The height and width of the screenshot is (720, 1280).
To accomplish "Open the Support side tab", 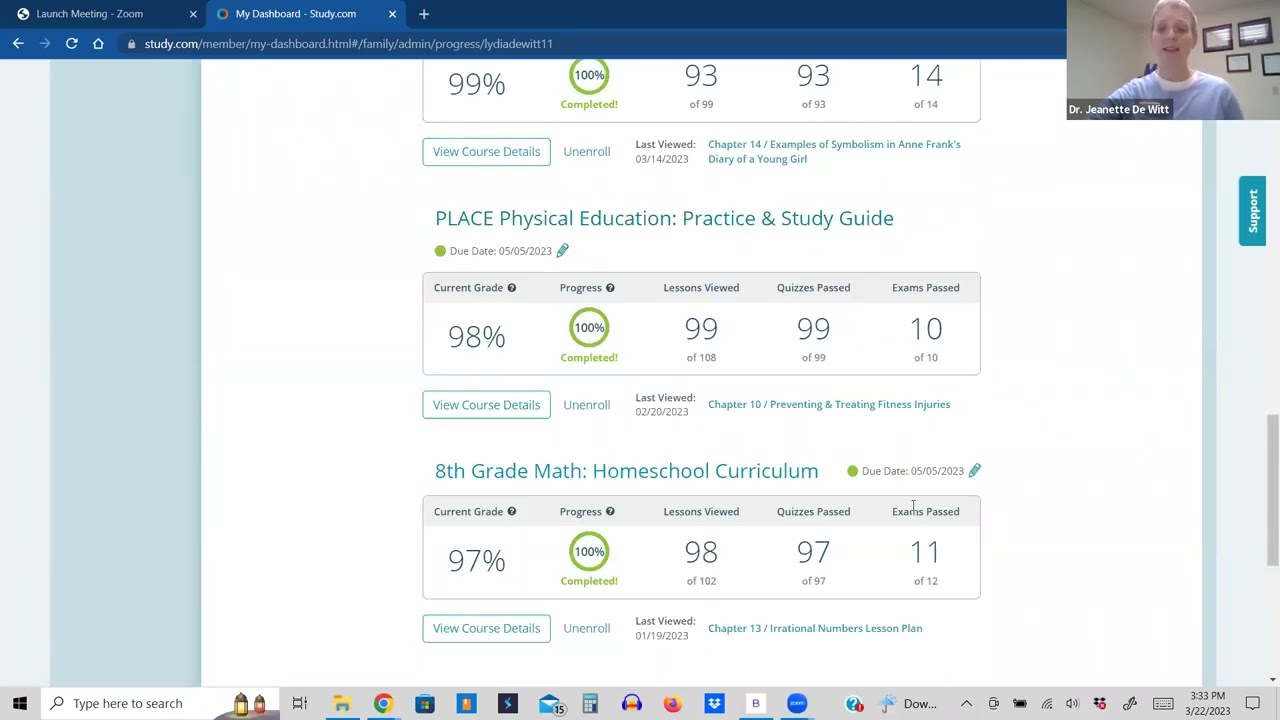I will point(1252,211).
